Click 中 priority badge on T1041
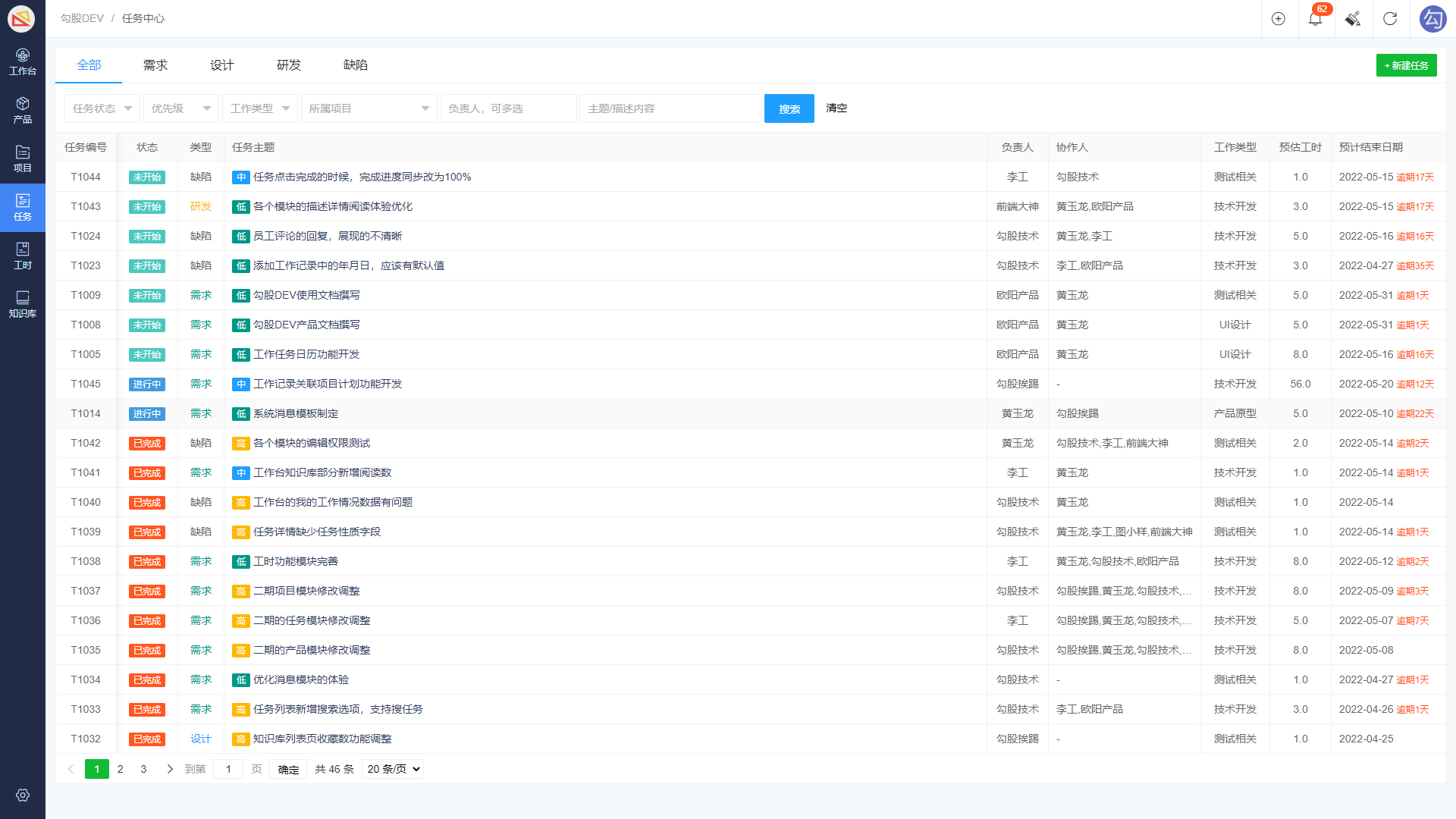 click(241, 473)
